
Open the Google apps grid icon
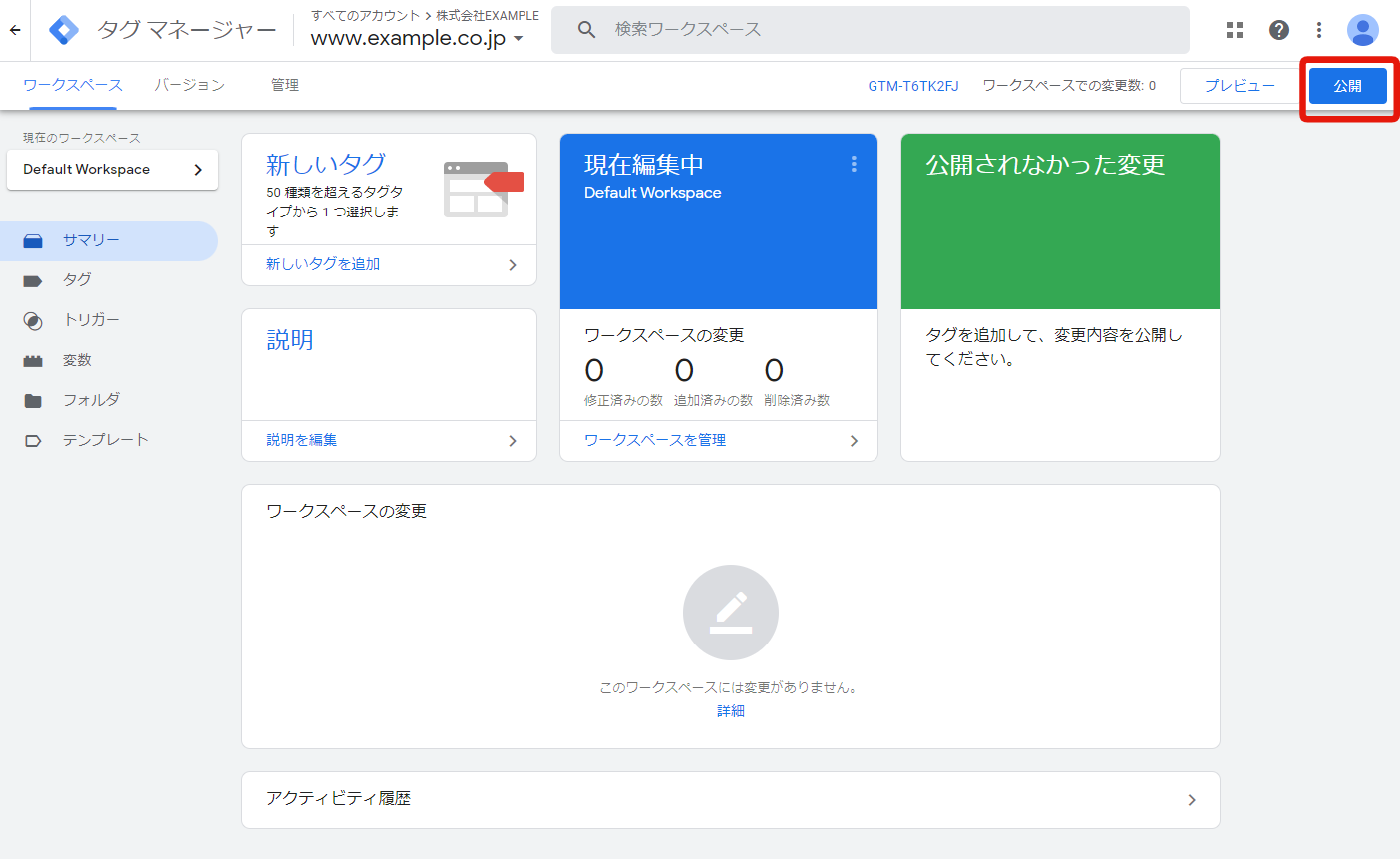[1235, 30]
